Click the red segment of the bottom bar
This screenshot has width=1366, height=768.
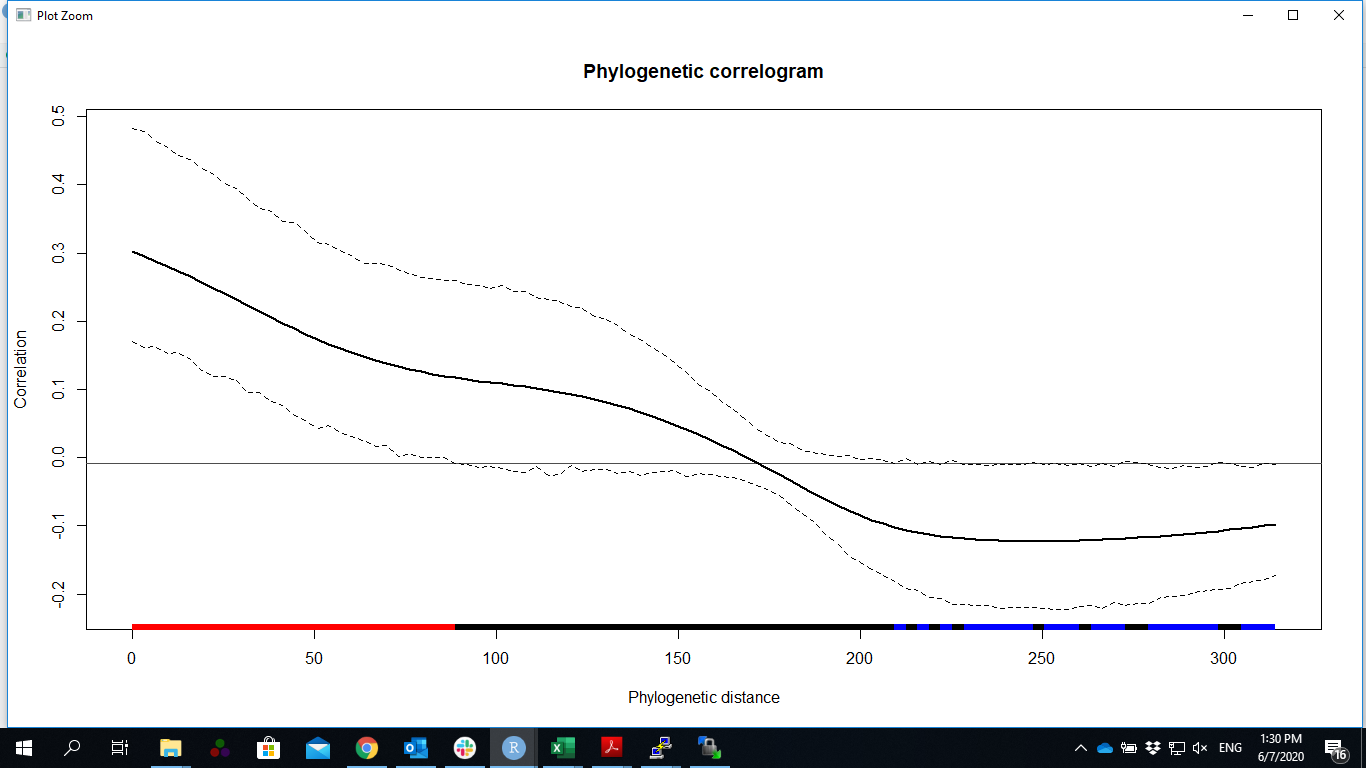click(x=293, y=627)
